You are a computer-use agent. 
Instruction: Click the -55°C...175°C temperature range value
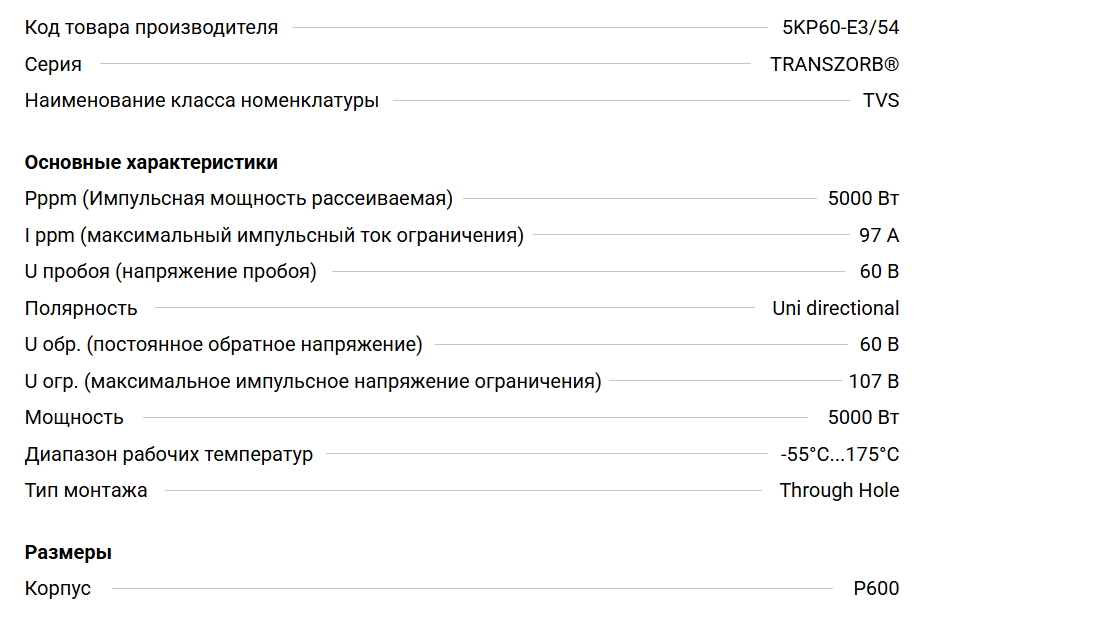click(840, 454)
